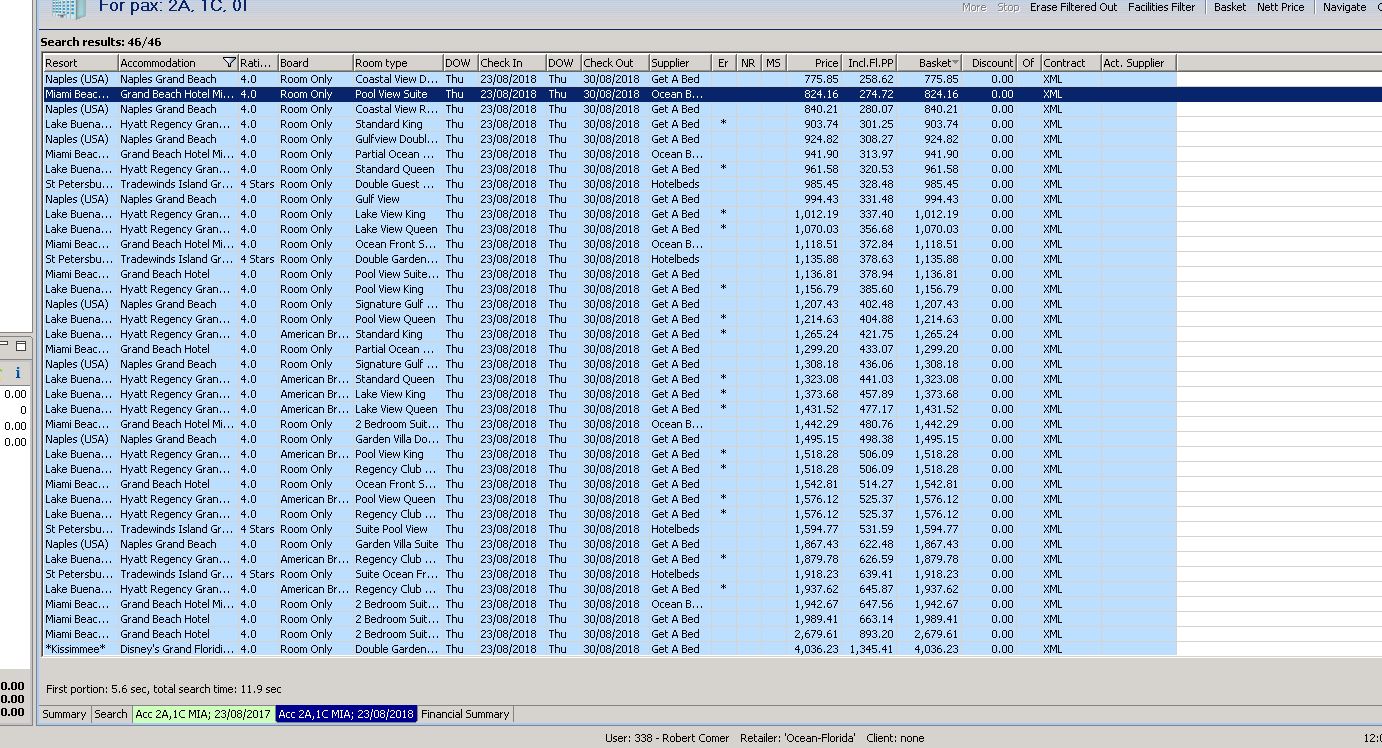1382x748 pixels.
Task: Click the More toolbar button
Action: 974,7
